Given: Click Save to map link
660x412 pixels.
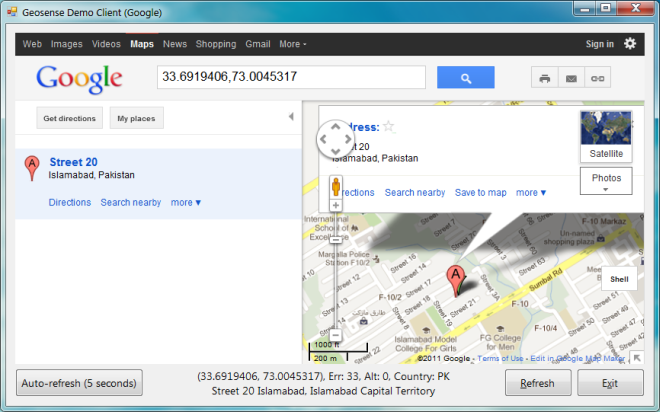Looking at the screenshot, I should point(481,192).
